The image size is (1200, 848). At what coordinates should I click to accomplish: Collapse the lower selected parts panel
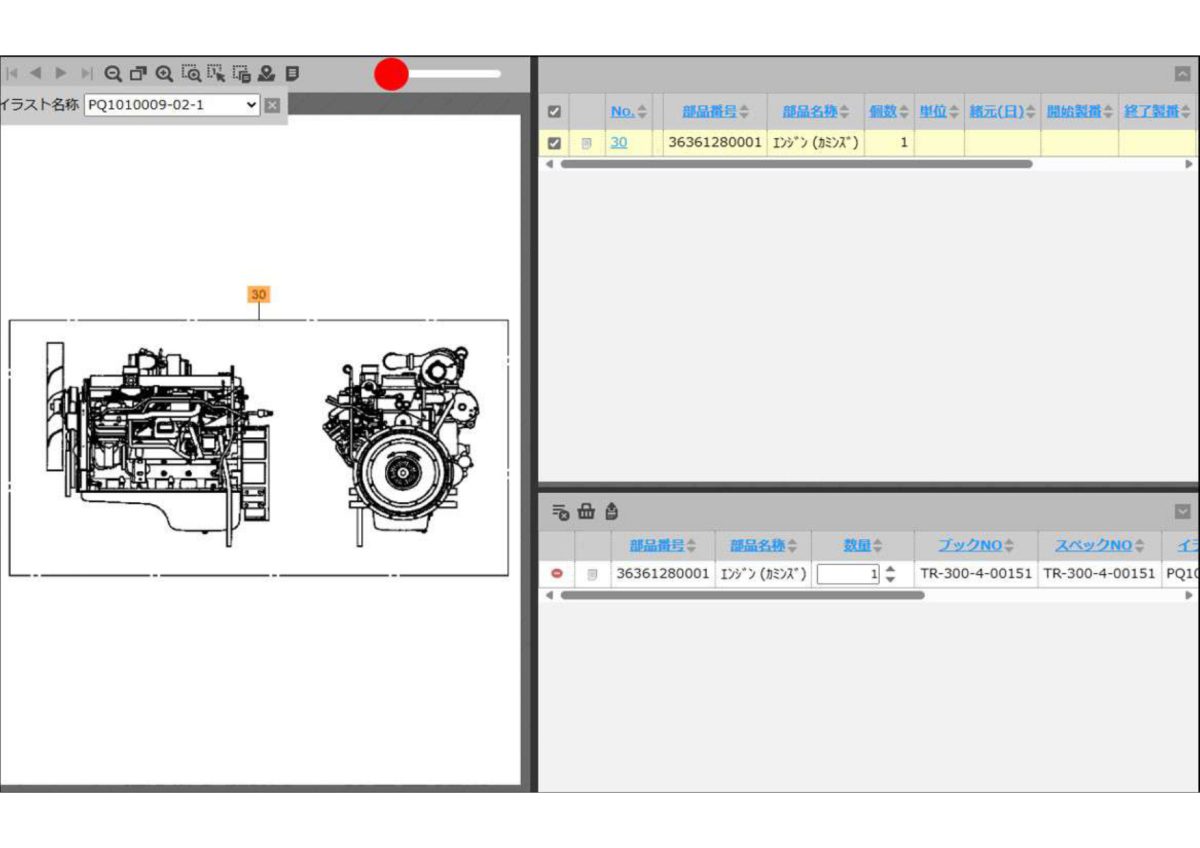click(x=1183, y=512)
